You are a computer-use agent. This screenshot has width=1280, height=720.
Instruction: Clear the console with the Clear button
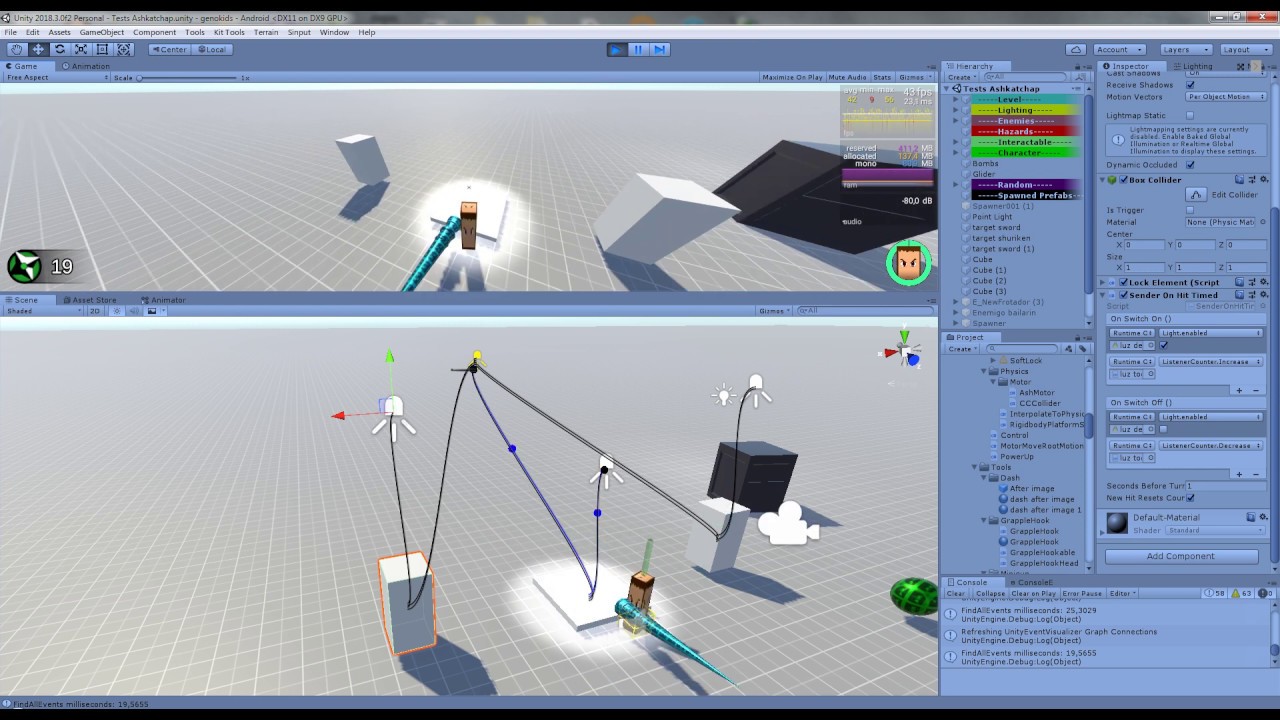coord(956,593)
